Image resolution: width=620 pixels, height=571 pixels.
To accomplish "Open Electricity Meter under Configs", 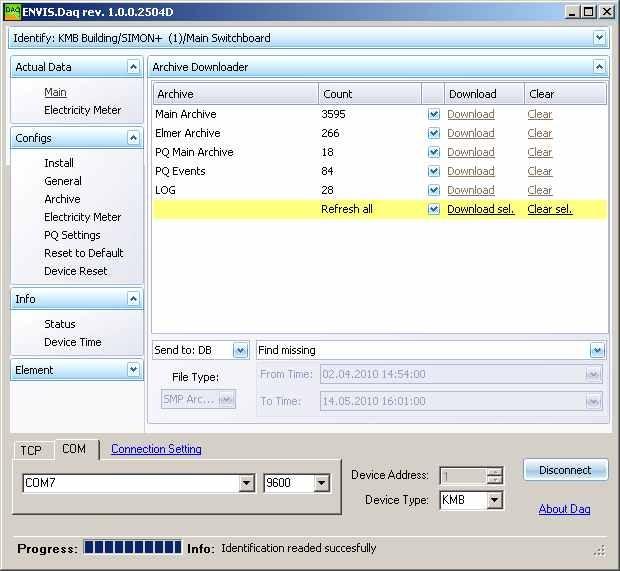I will 83,217.
